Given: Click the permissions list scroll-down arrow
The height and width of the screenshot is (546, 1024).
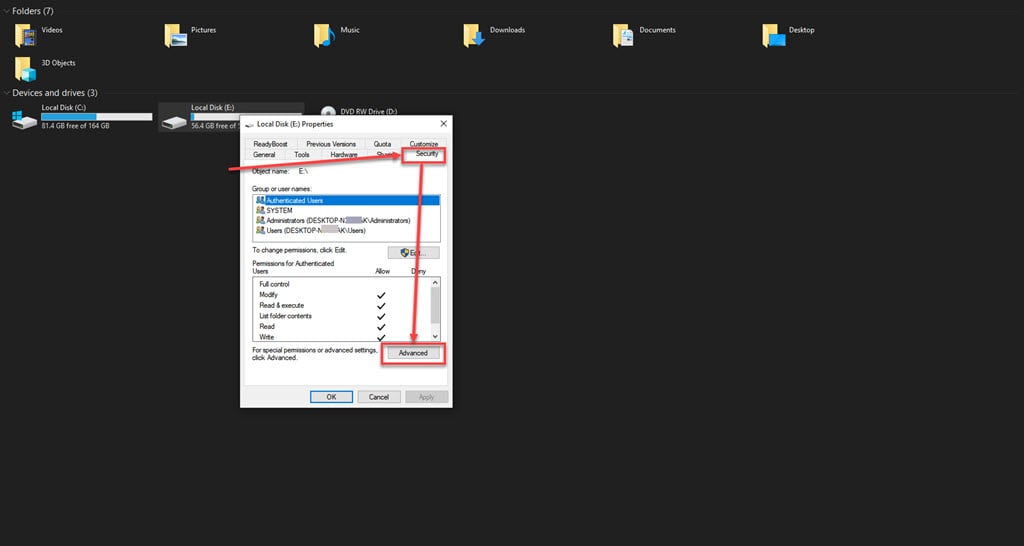Looking at the screenshot, I should [x=436, y=336].
